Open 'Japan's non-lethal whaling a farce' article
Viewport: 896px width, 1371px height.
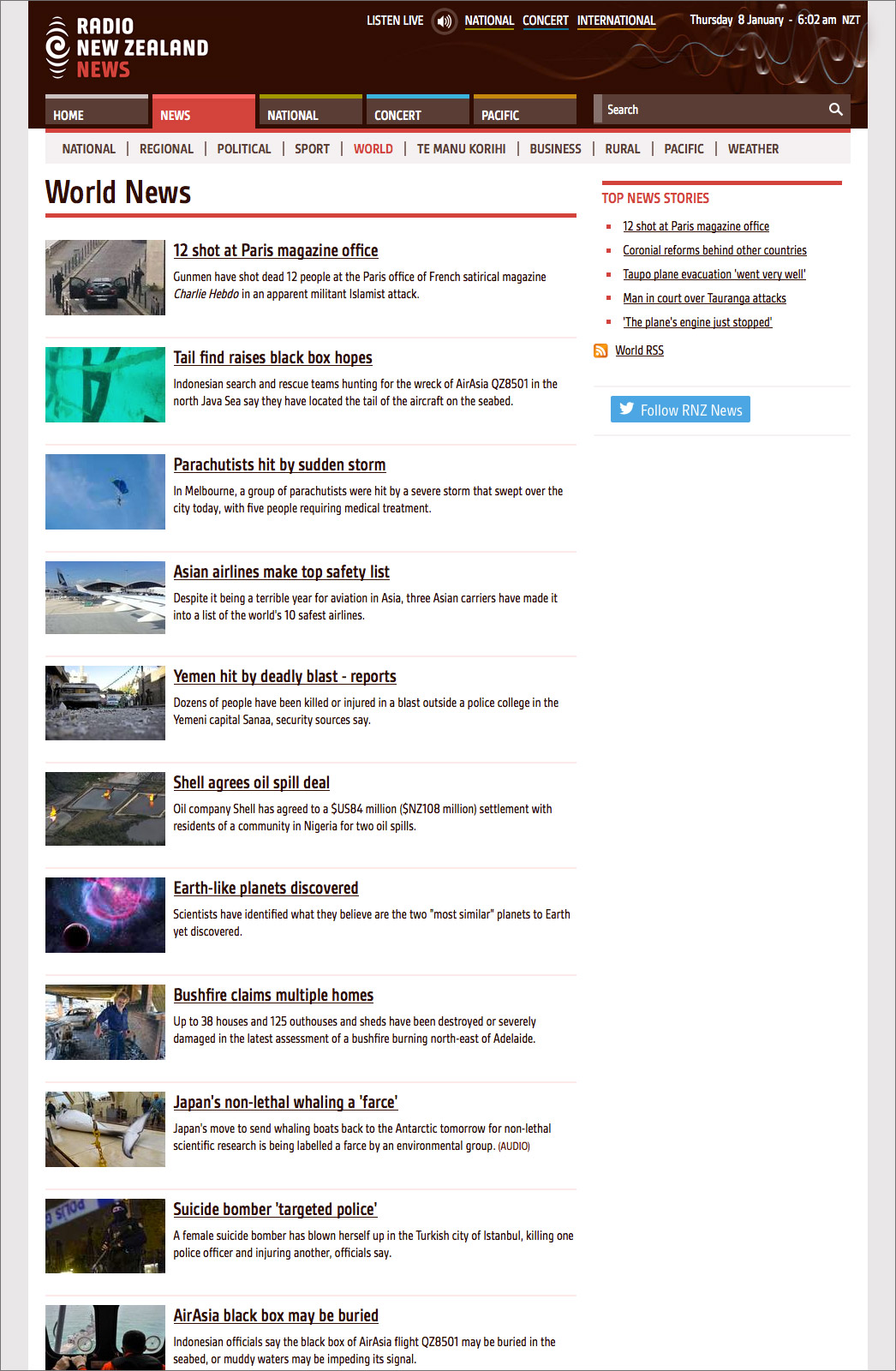pos(286,1102)
